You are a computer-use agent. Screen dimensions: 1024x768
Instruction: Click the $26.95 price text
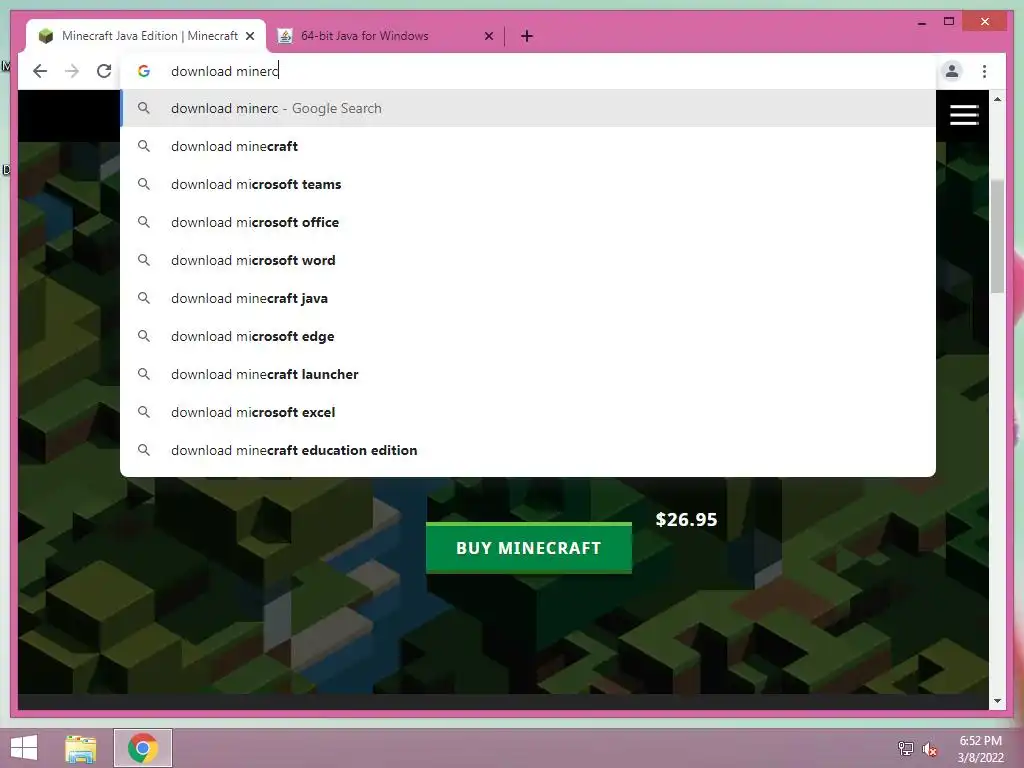coord(686,520)
